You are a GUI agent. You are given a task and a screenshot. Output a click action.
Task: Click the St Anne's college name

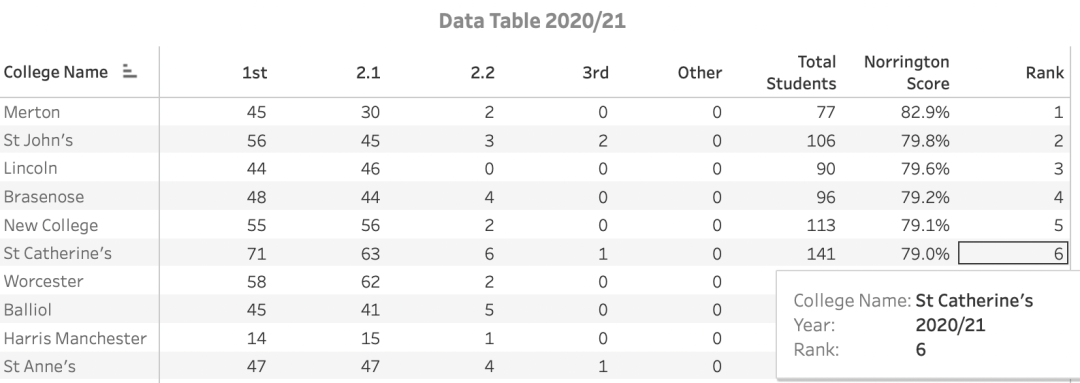39,366
